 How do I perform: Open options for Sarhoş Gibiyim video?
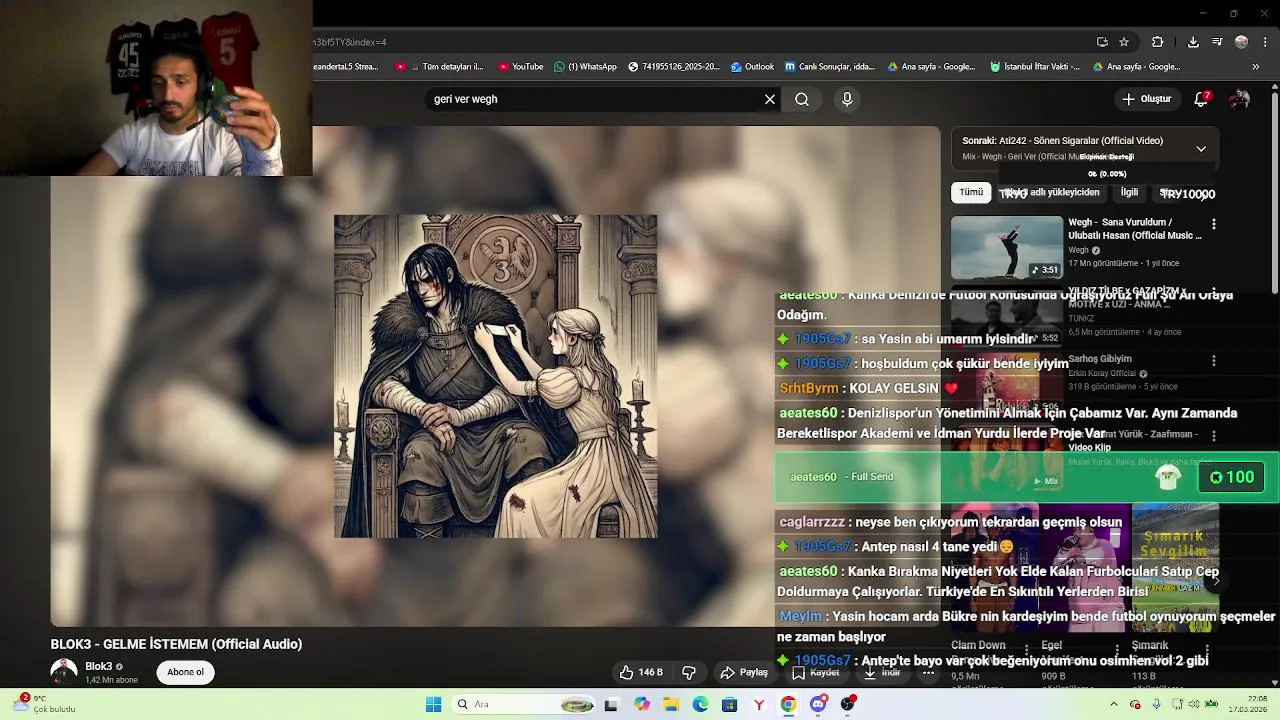click(1214, 361)
